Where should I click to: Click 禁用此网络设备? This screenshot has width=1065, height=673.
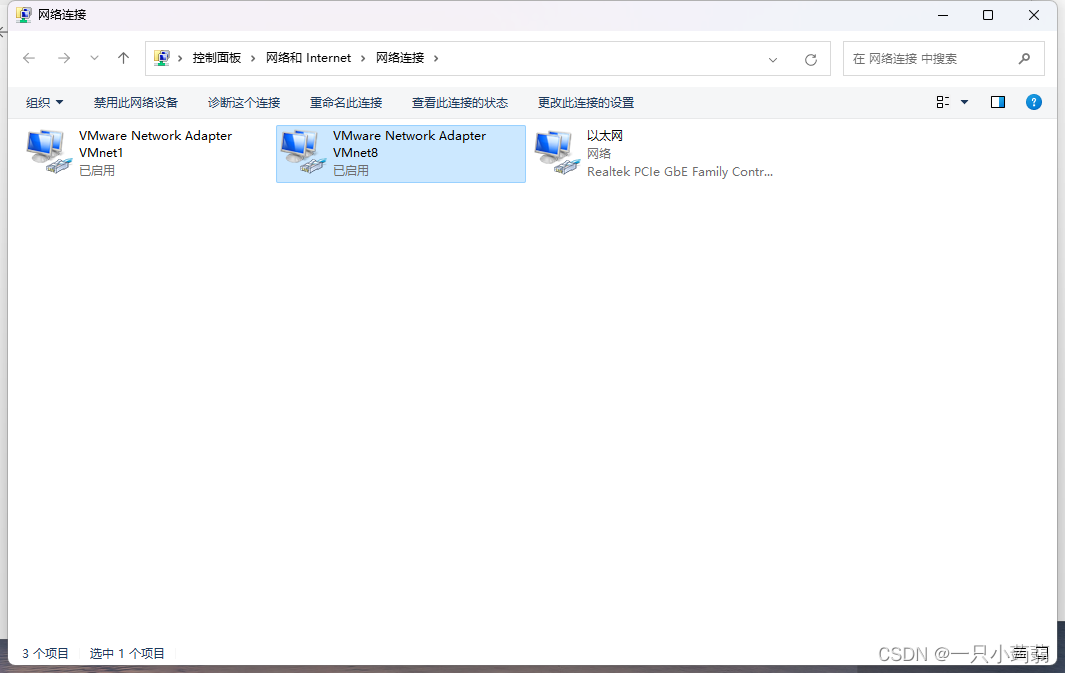[136, 103]
